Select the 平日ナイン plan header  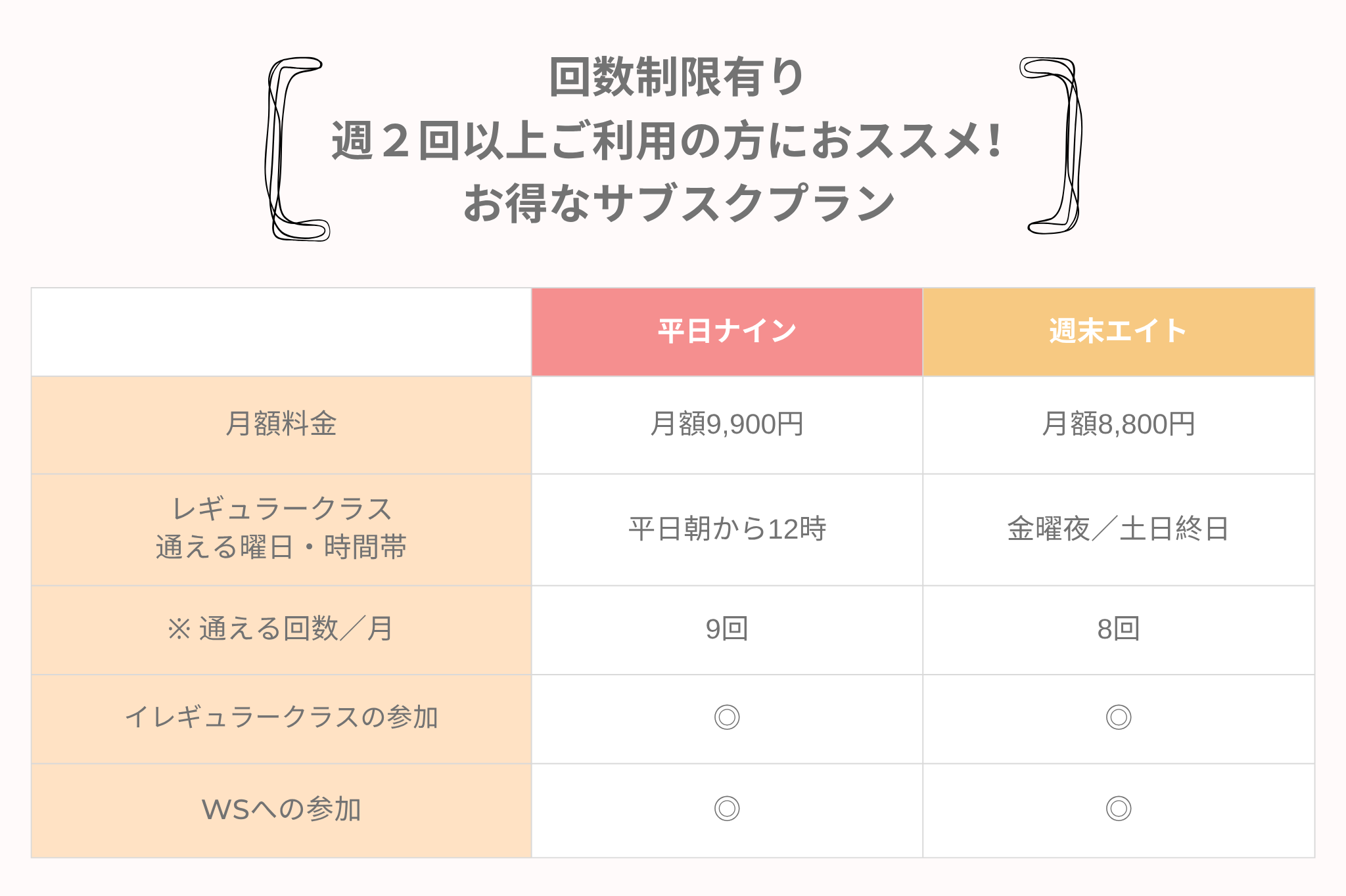pyautogui.click(x=727, y=332)
